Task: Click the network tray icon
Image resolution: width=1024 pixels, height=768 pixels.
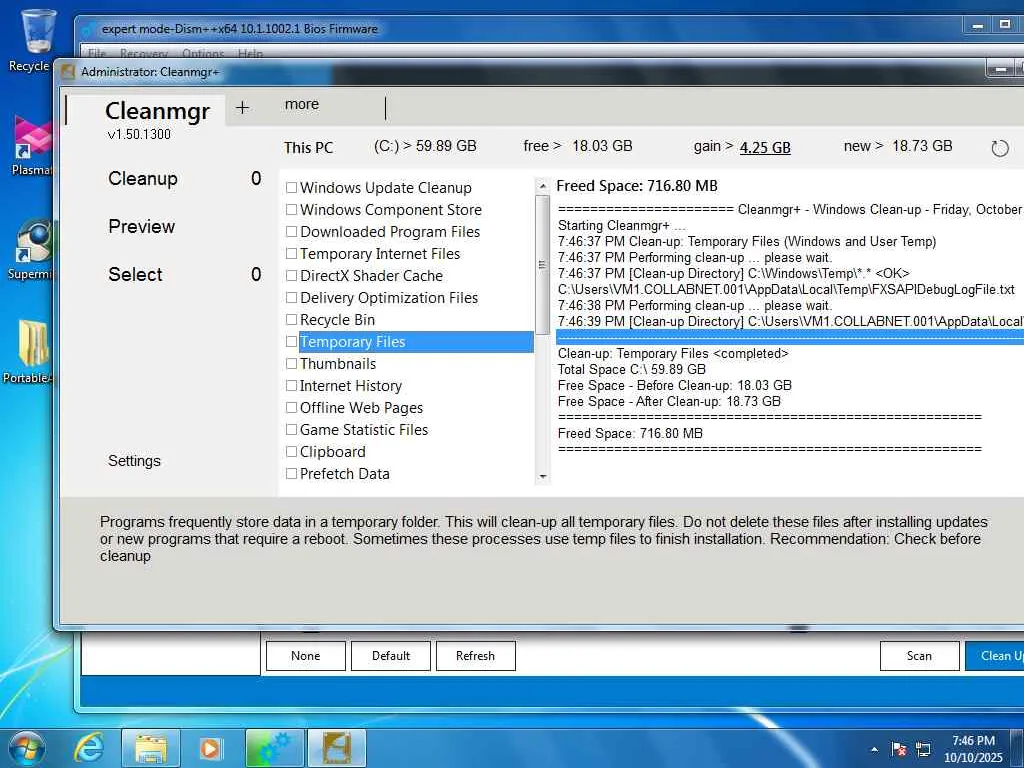Action: click(923, 749)
